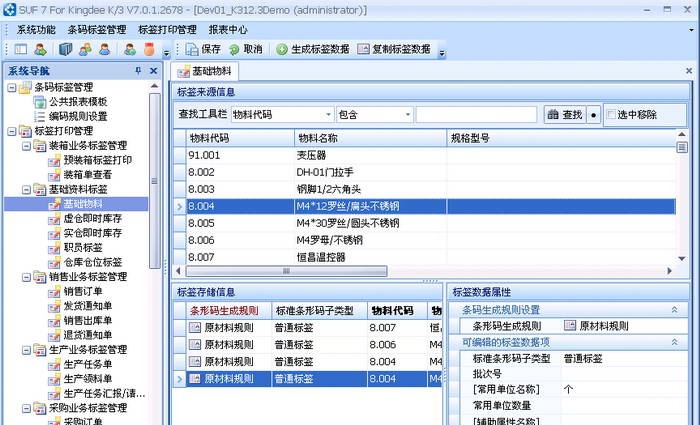Click the search text input field
Screen dimensions: 700x425
pyautogui.click(x=476, y=115)
